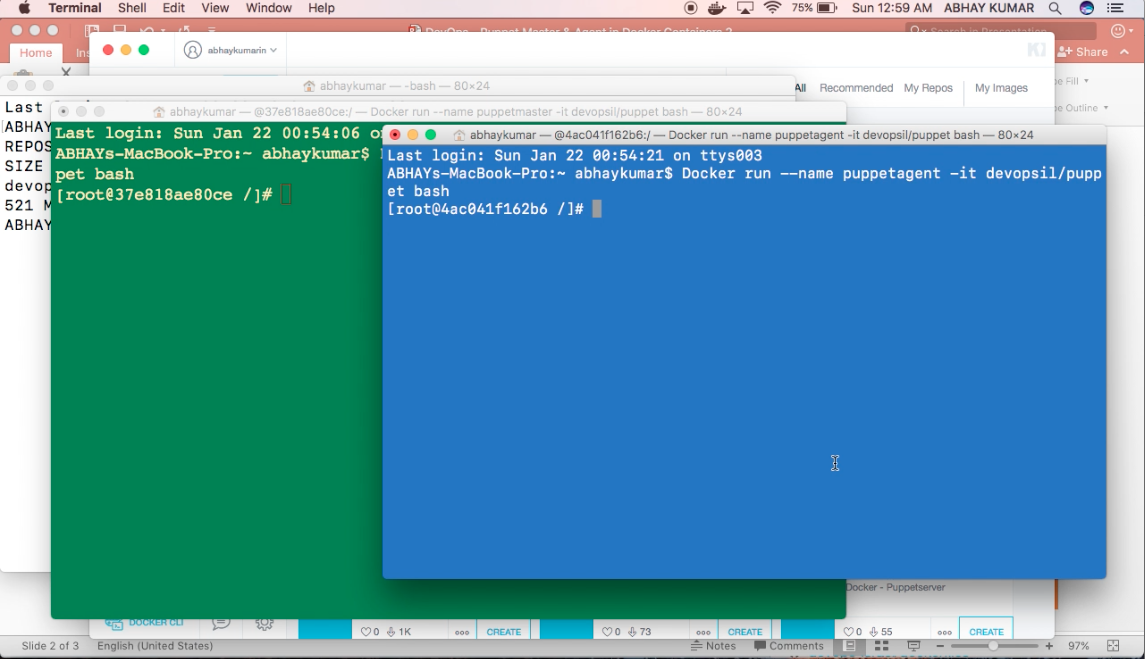Click the heart icon on the 1K card
The image size is (1145, 659).
click(365, 632)
